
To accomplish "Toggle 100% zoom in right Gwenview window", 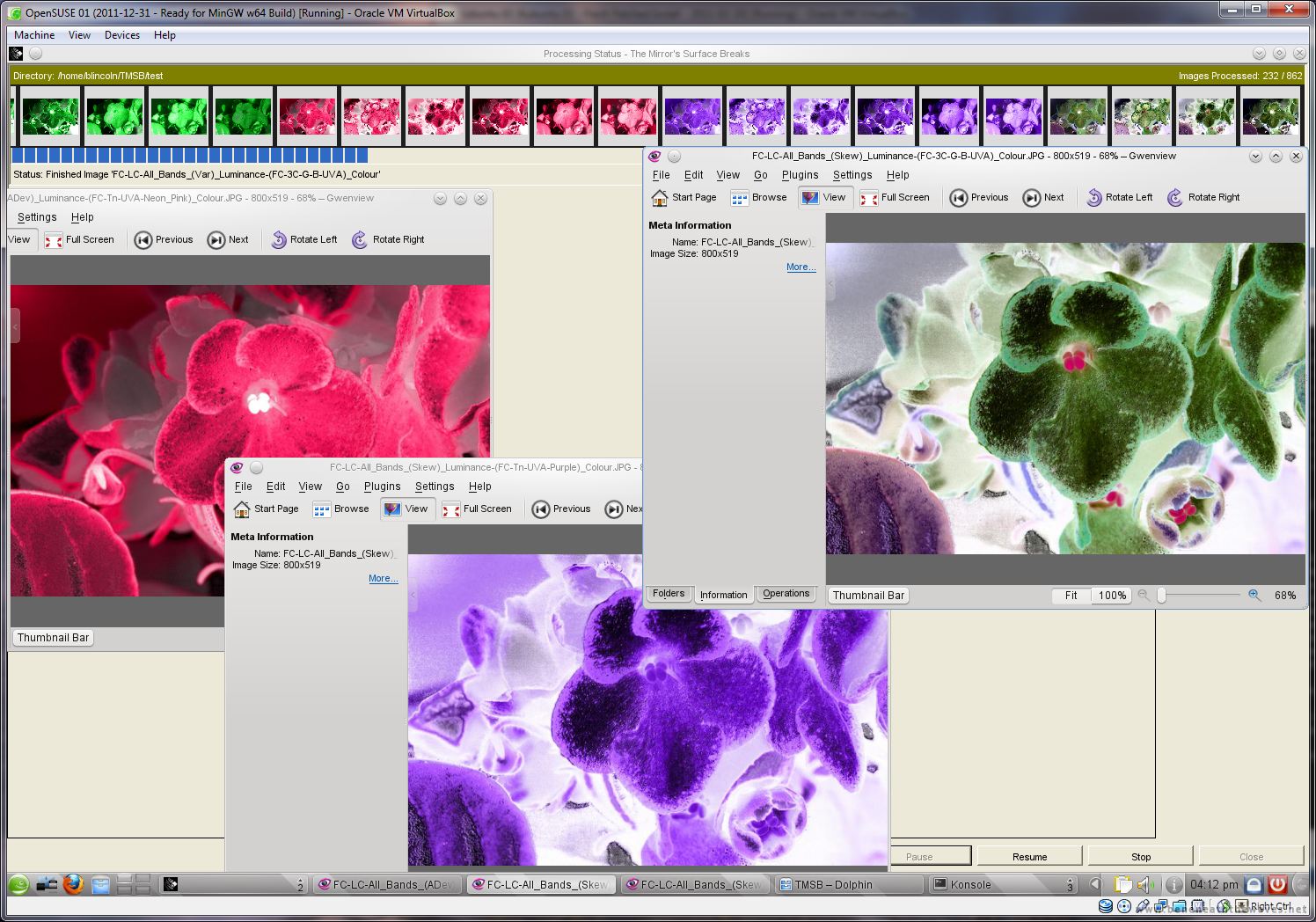I will (x=1112, y=596).
